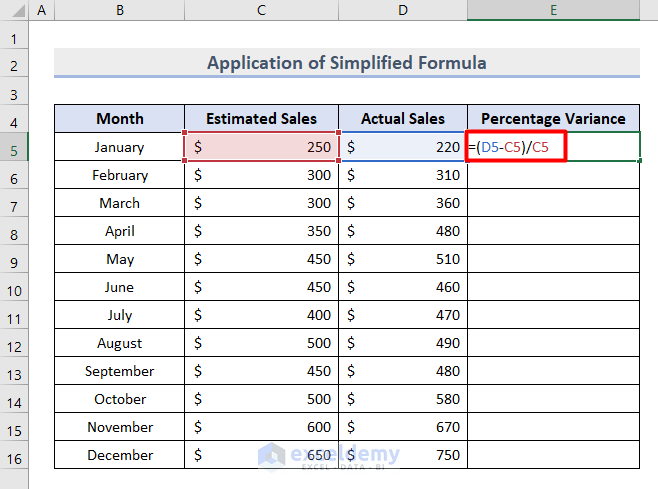Screen dimensions: 658x489
Task: Click the June month cell
Action: pos(119,287)
